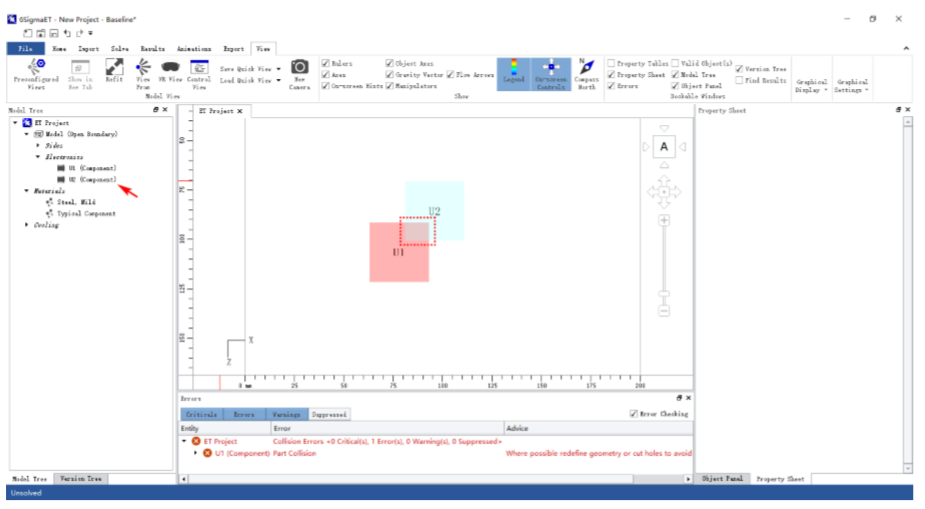Toggle the Gravity Vector checkbox
This screenshot has height=509, width=925.
tap(390, 74)
